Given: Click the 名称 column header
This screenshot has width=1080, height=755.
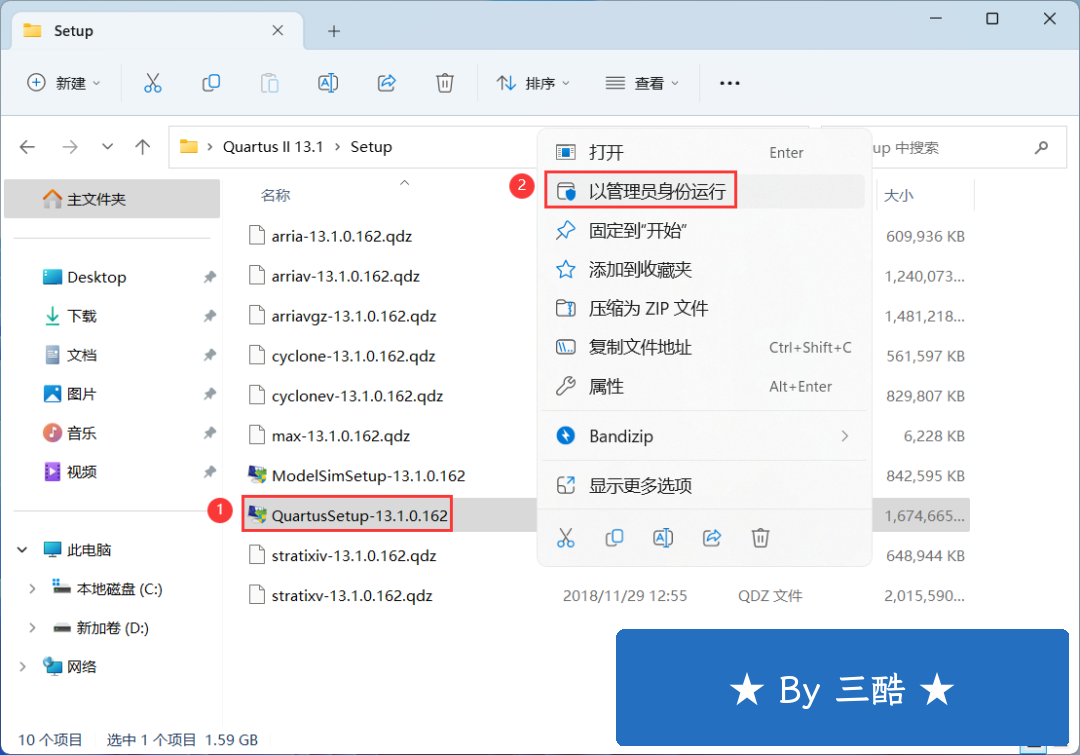Looking at the screenshot, I should [x=276, y=195].
